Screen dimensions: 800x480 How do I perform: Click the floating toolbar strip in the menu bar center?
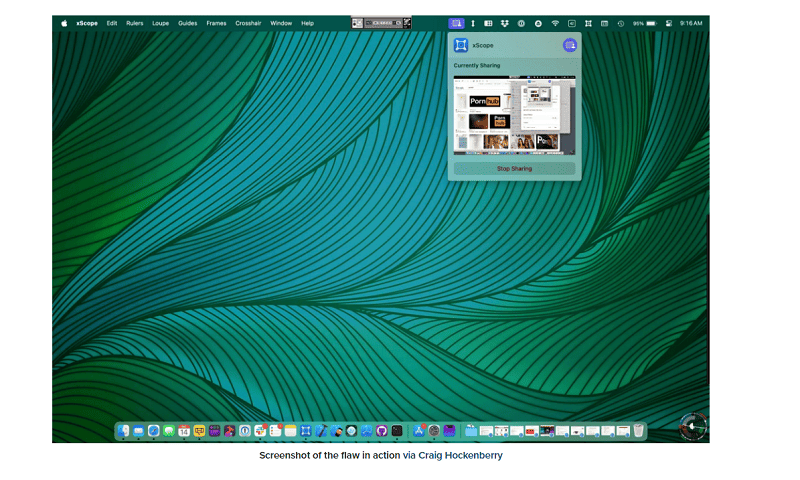click(381, 23)
